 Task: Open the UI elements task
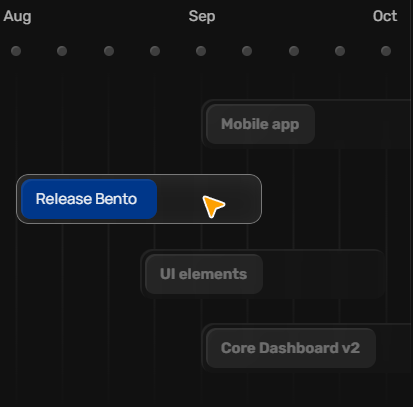coord(204,274)
